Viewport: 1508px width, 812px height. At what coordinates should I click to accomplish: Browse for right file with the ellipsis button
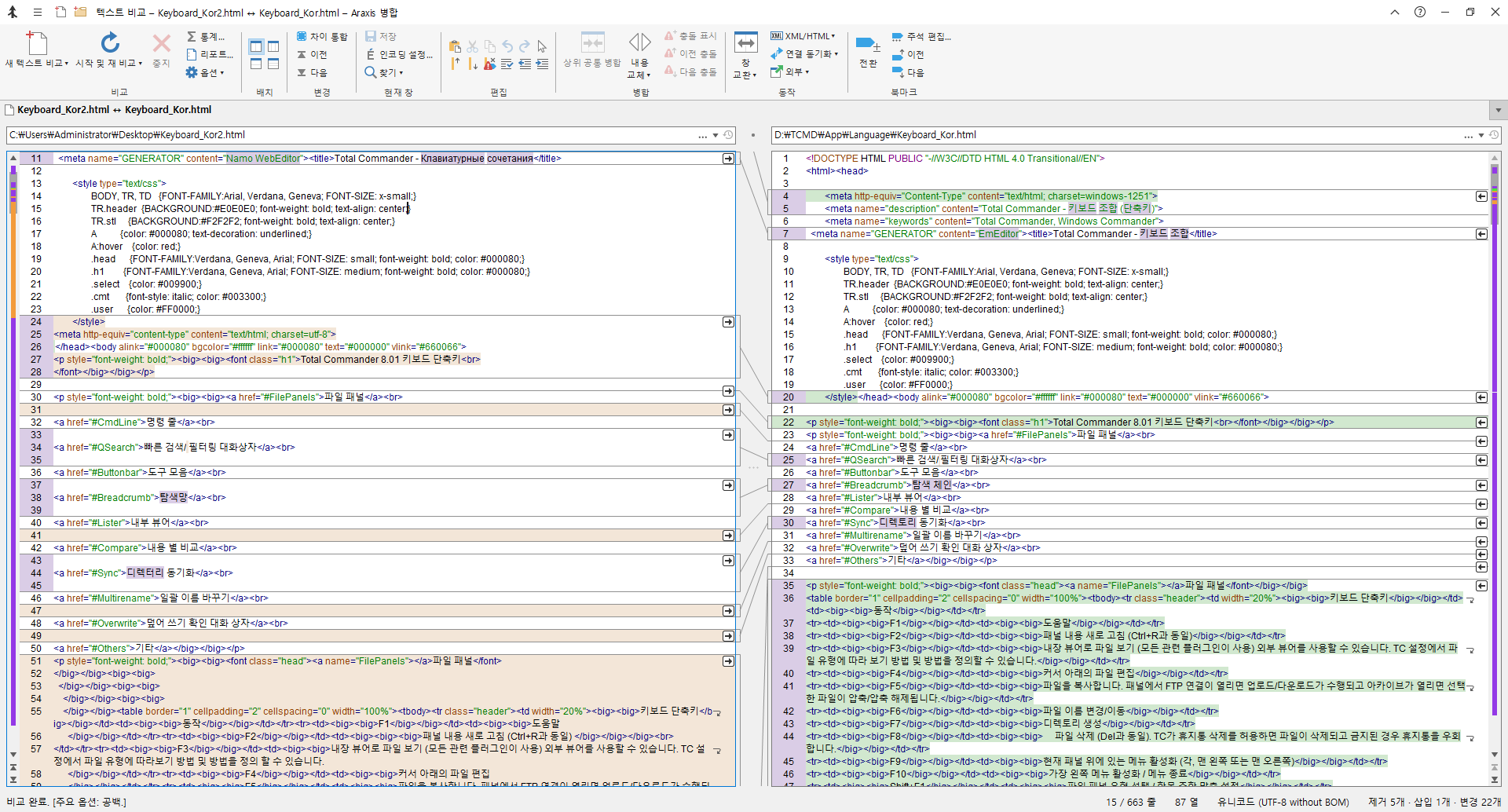click(x=1469, y=136)
